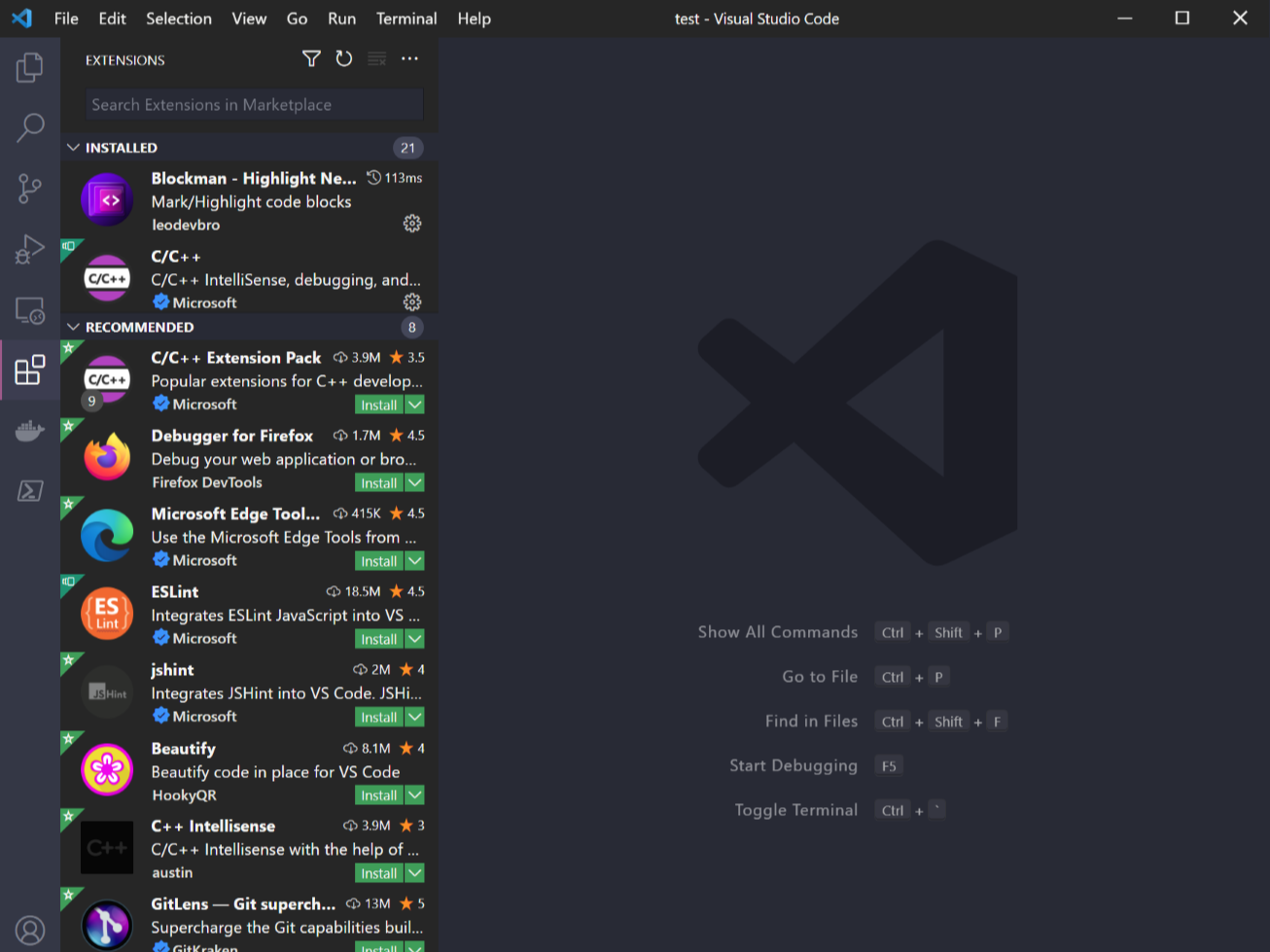Image resolution: width=1270 pixels, height=952 pixels.
Task: Collapse the RECOMMENDED section
Action: coord(73,327)
